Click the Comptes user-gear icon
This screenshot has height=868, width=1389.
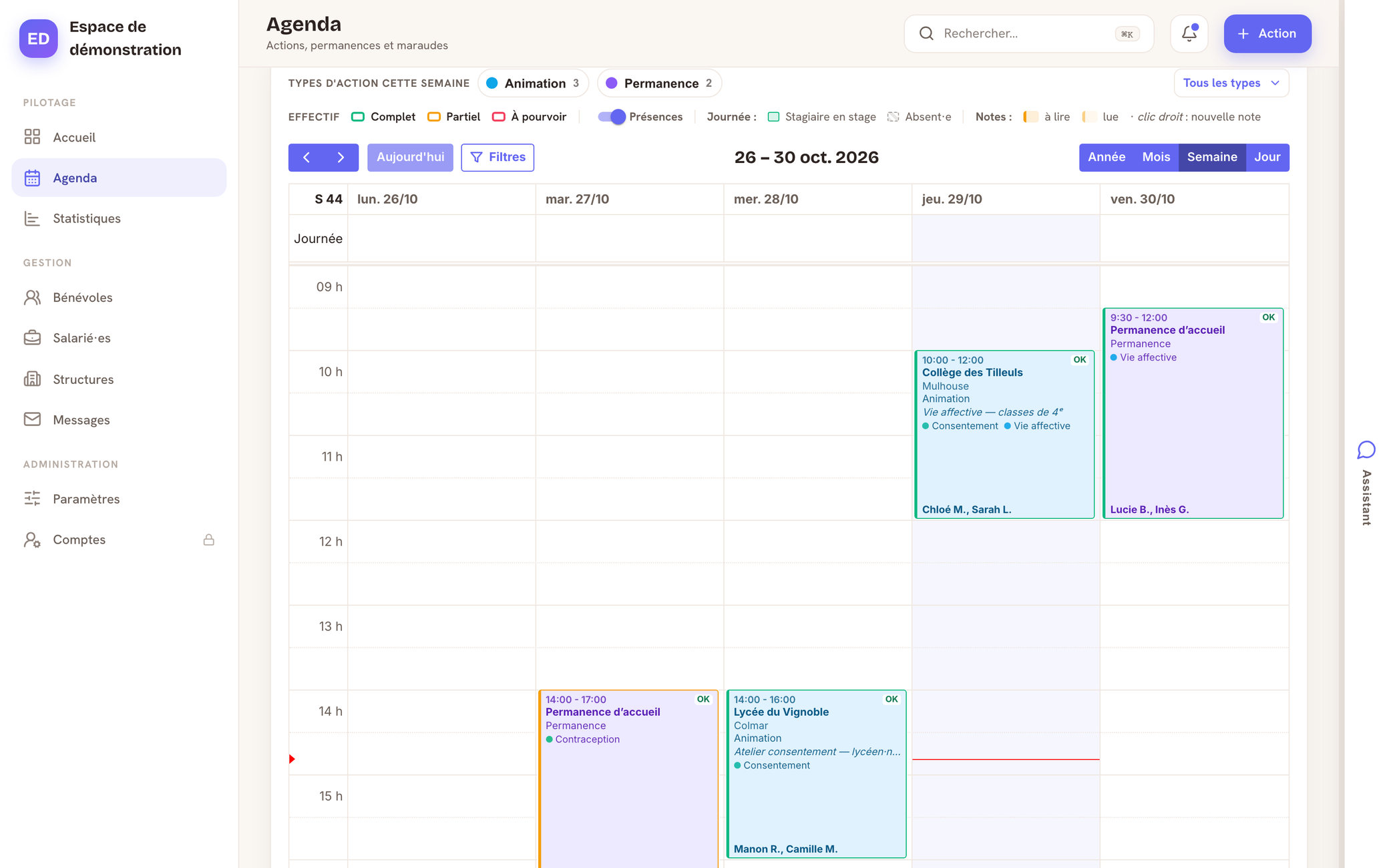pyautogui.click(x=32, y=539)
